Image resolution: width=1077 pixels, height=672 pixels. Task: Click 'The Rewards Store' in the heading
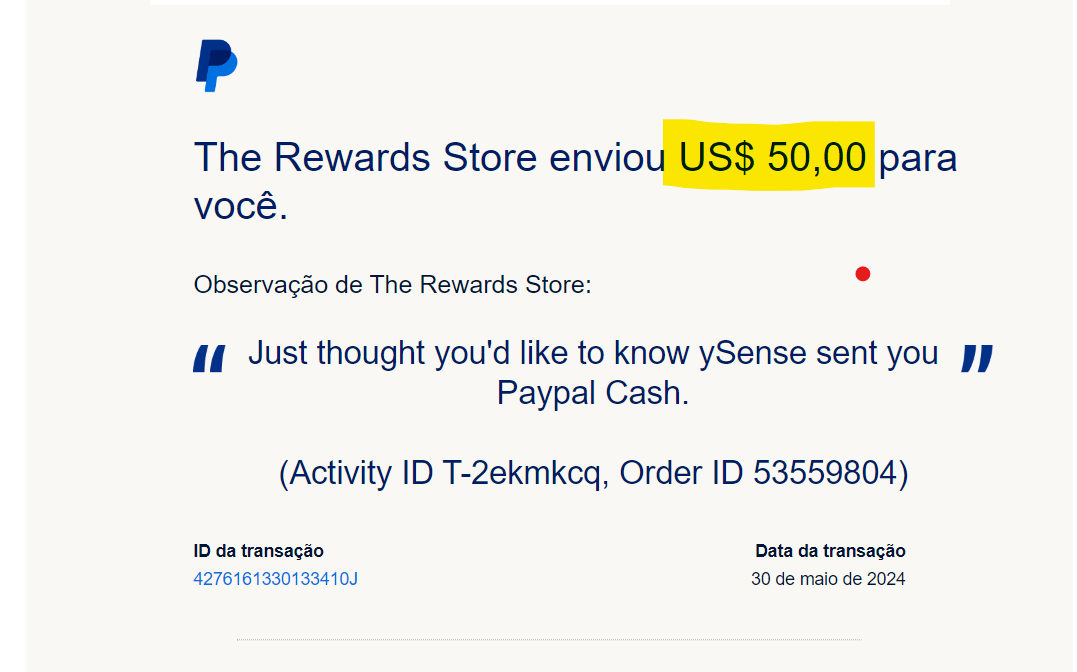[365, 157]
